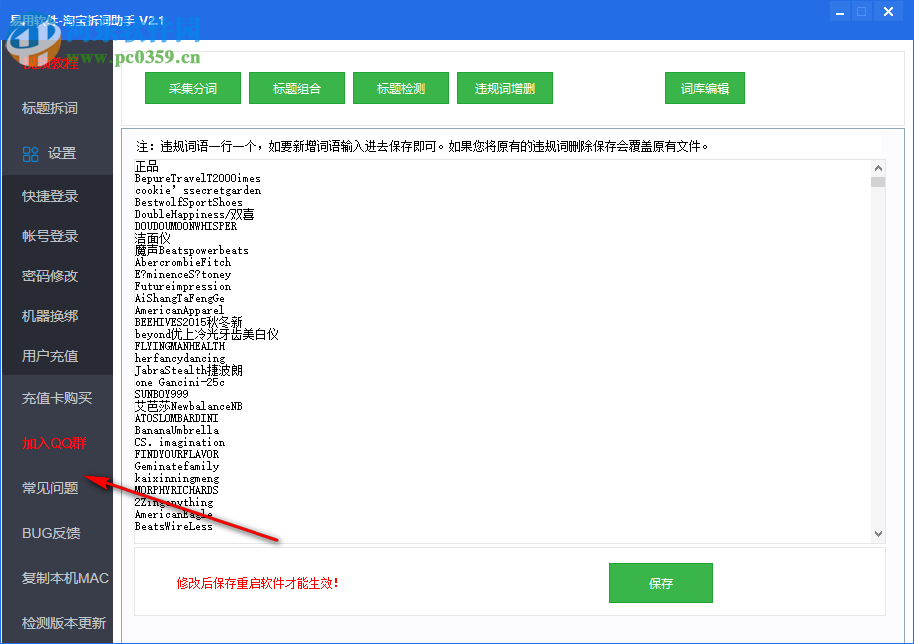Click the beyond优上冷光牙齿美白仪 line
Image resolution: width=914 pixels, height=644 pixels.
click(x=207, y=335)
